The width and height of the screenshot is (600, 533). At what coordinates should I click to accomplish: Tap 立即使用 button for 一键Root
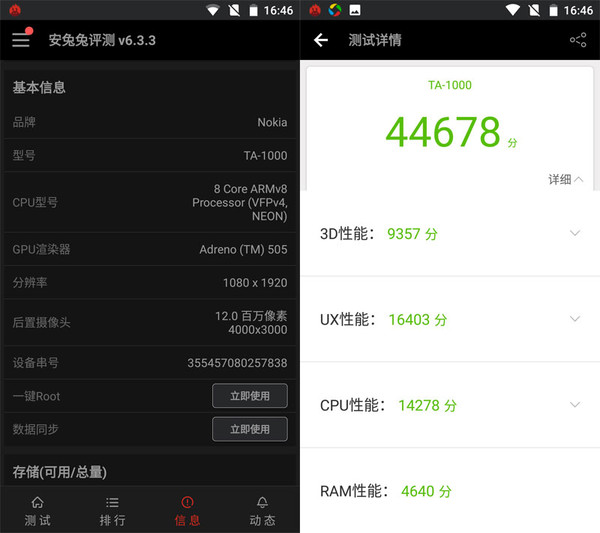tap(250, 396)
